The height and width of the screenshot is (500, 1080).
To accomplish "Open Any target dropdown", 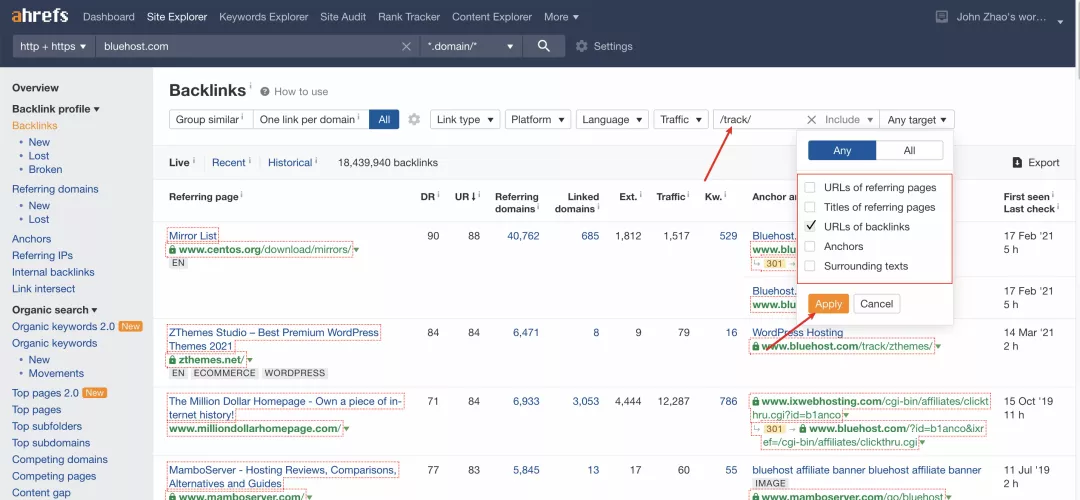I will pyautogui.click(x=917, y=119).
